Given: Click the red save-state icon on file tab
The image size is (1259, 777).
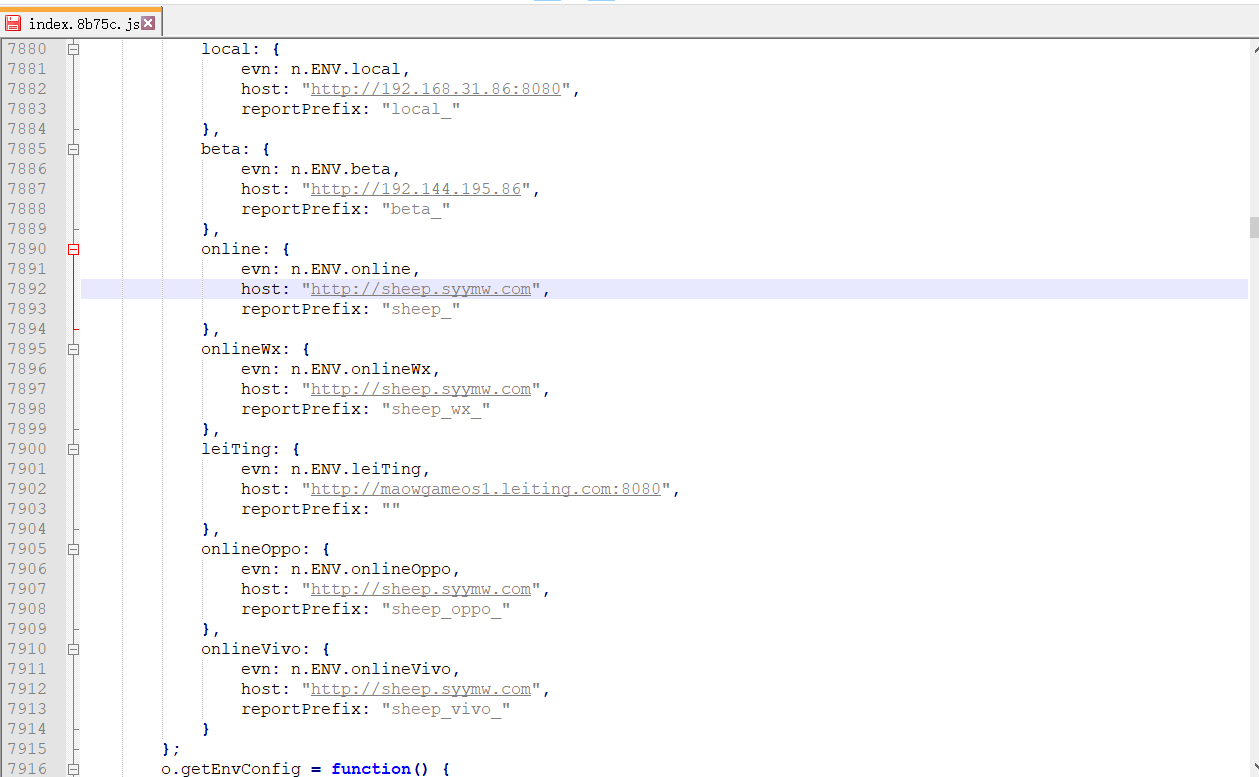Looking at the screenshot, I should (x=13, y=23).
